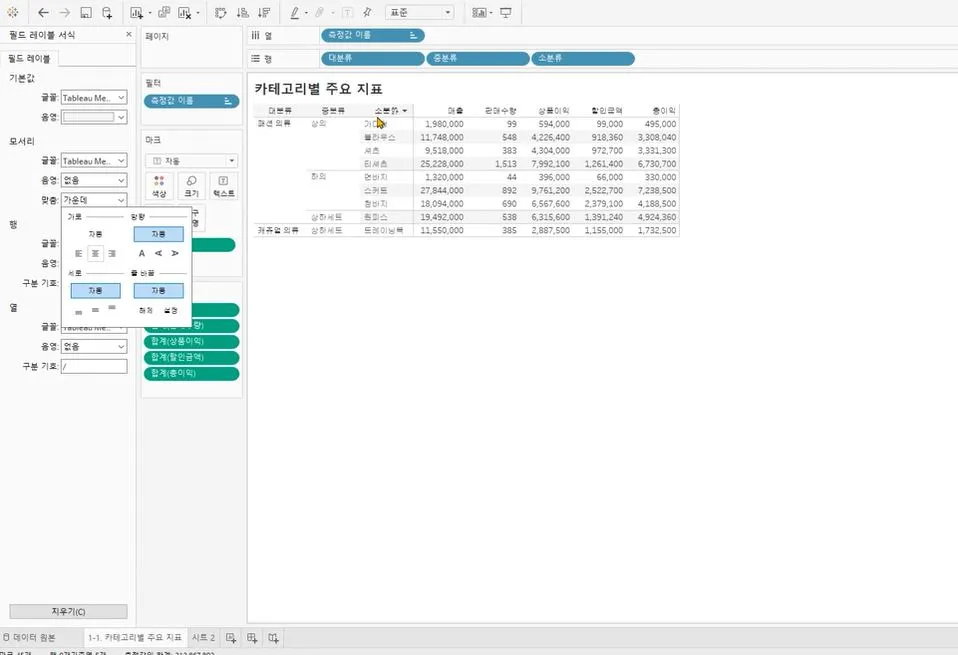
Task: Toggle 자동 under 줄 바꿈 wrap
Action: [158, 291]
